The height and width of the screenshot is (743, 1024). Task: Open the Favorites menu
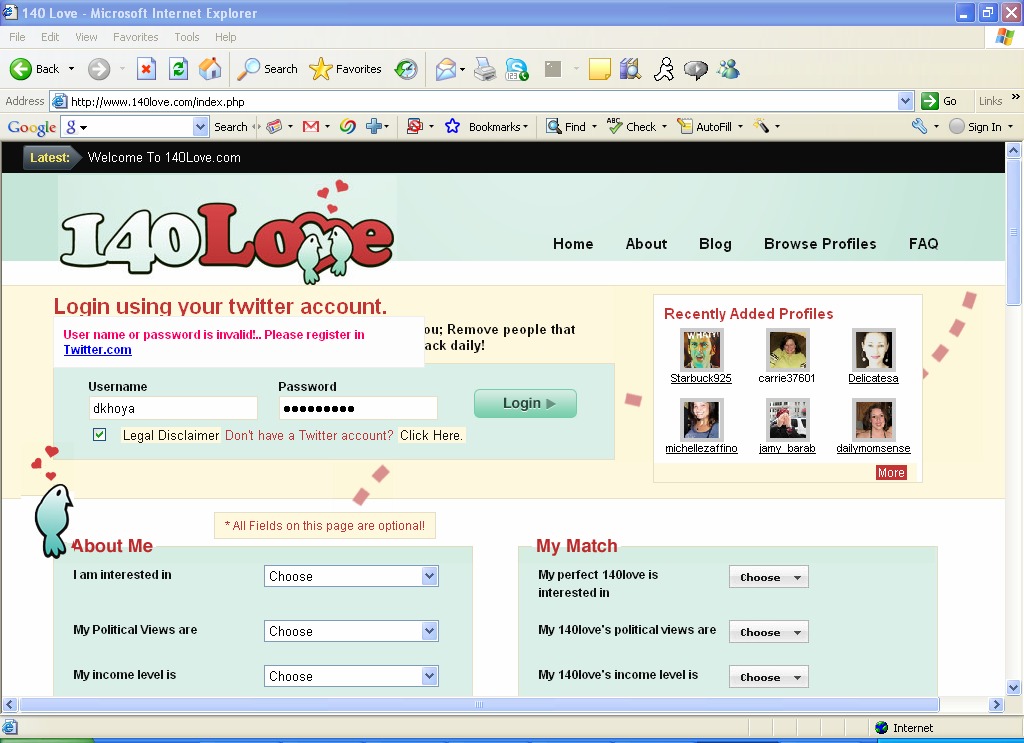[x=135, y=37]
